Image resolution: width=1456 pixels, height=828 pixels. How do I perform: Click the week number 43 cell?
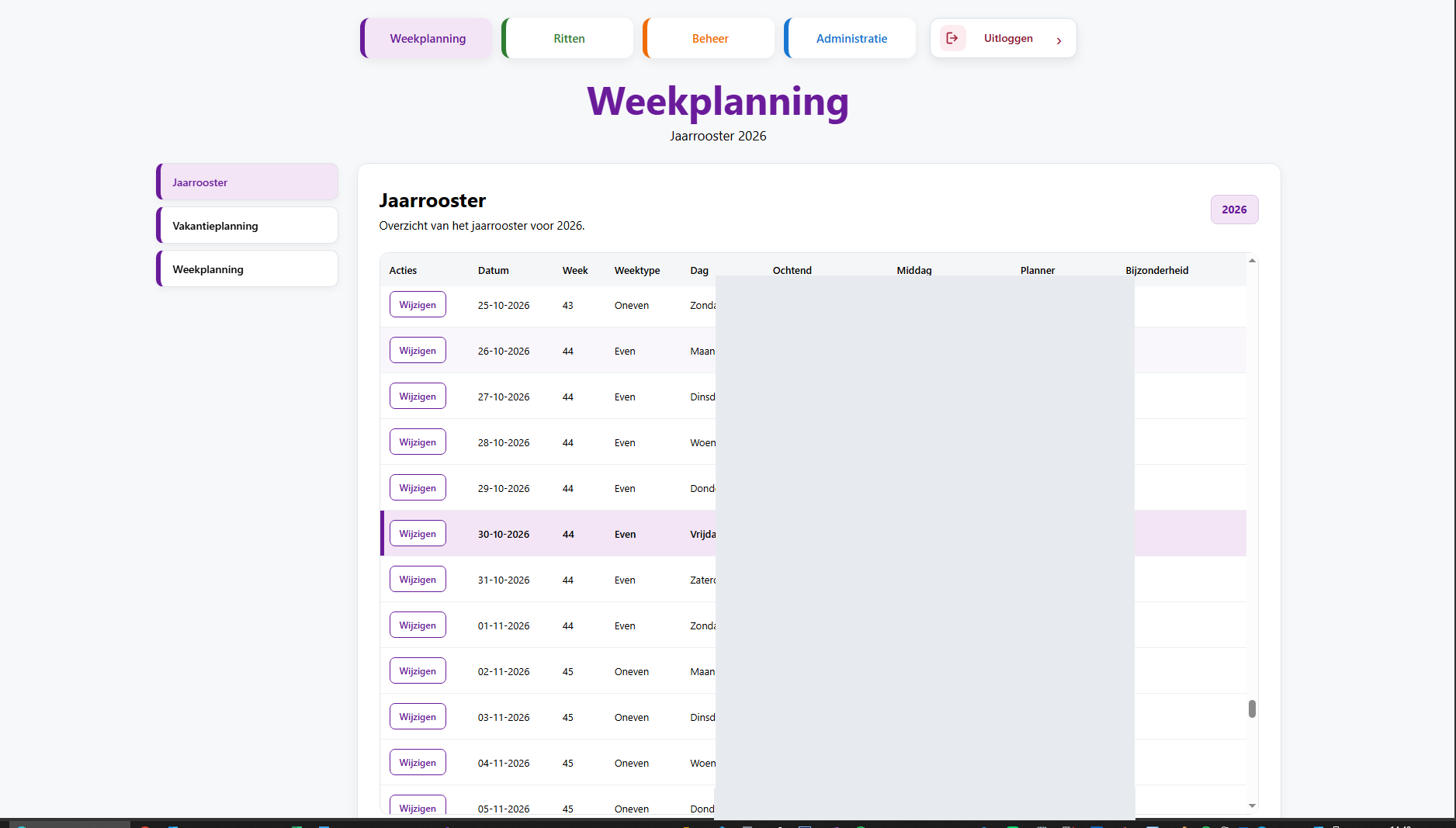(568, 305)
